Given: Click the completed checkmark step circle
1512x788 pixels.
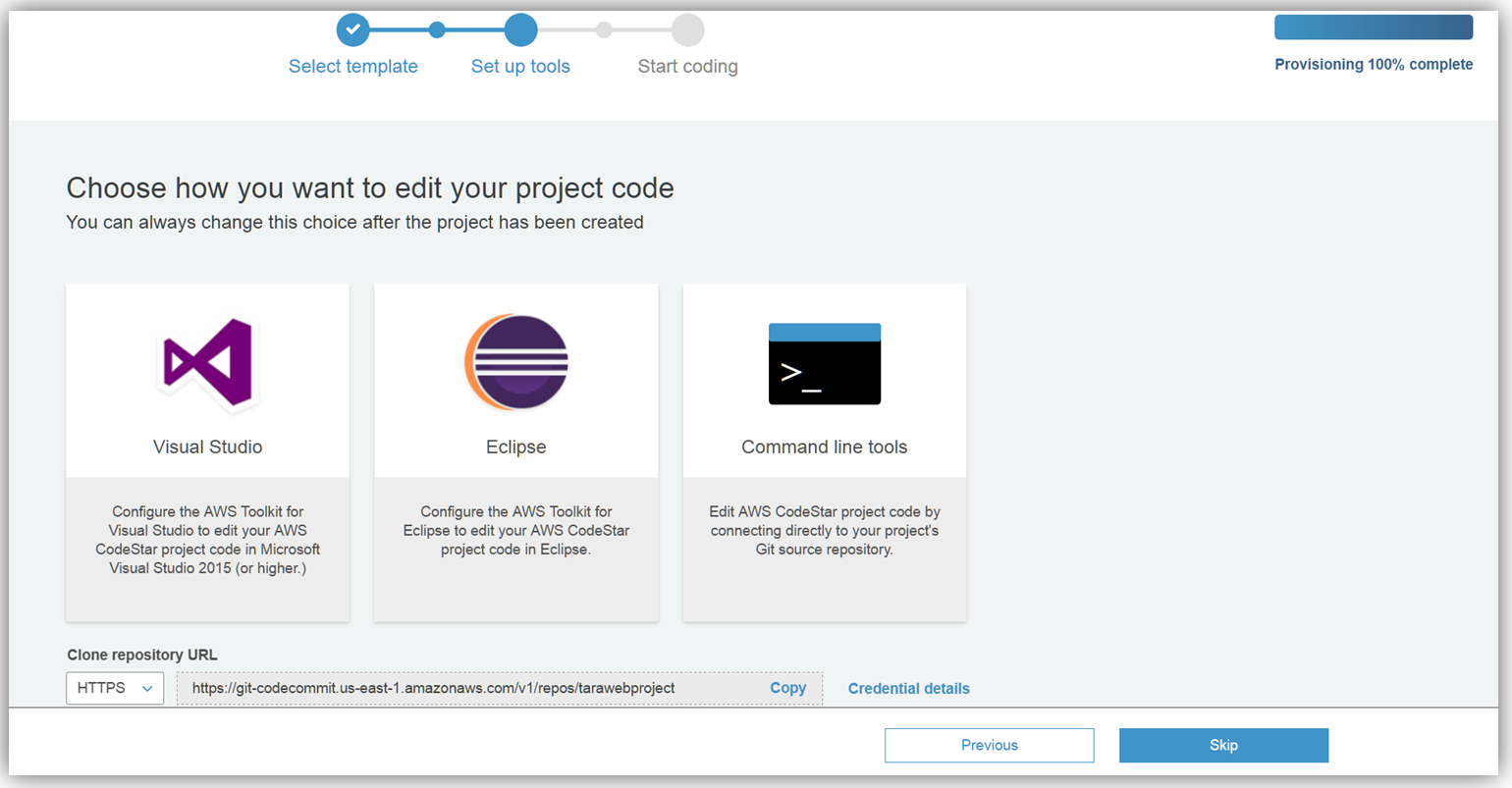Looking at the screenshot, I should tap(352, 30).
